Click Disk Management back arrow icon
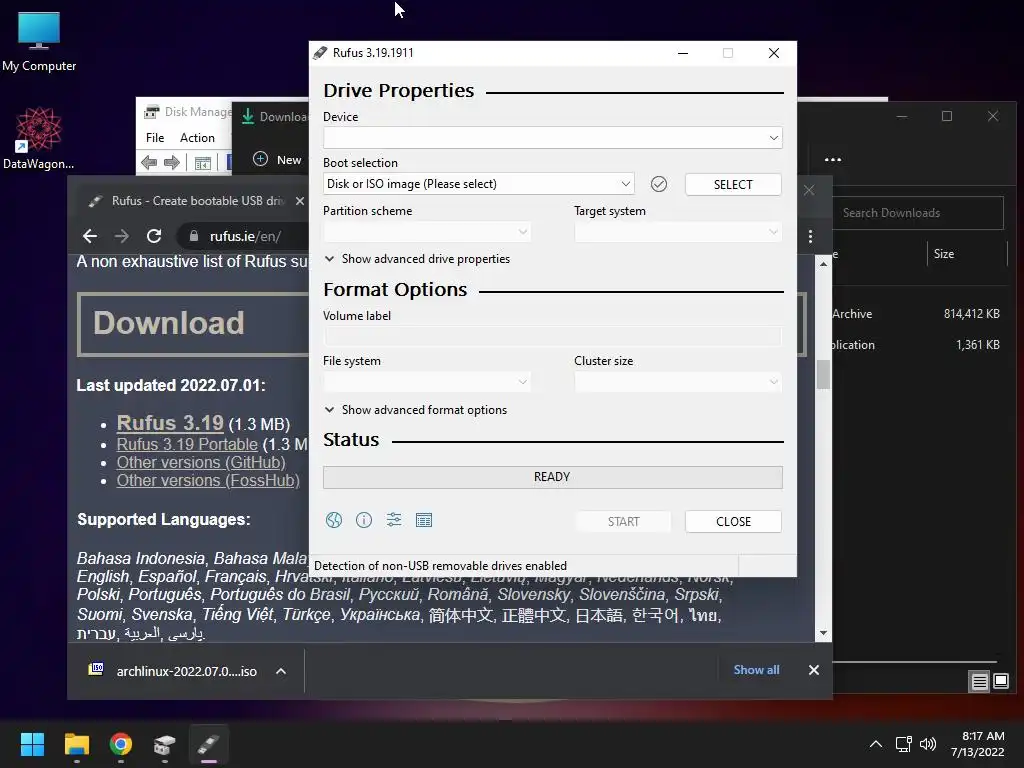The height and width of the screenshot is (768, 1024). click(x=149, y=162)
